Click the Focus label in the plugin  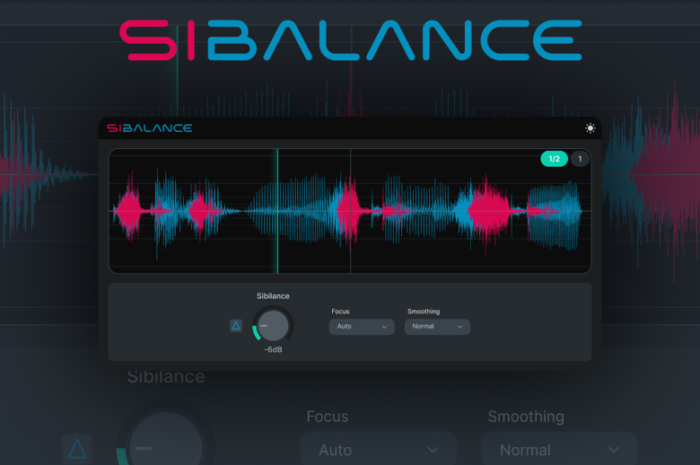pyautogui.click(x=340, y=311)
